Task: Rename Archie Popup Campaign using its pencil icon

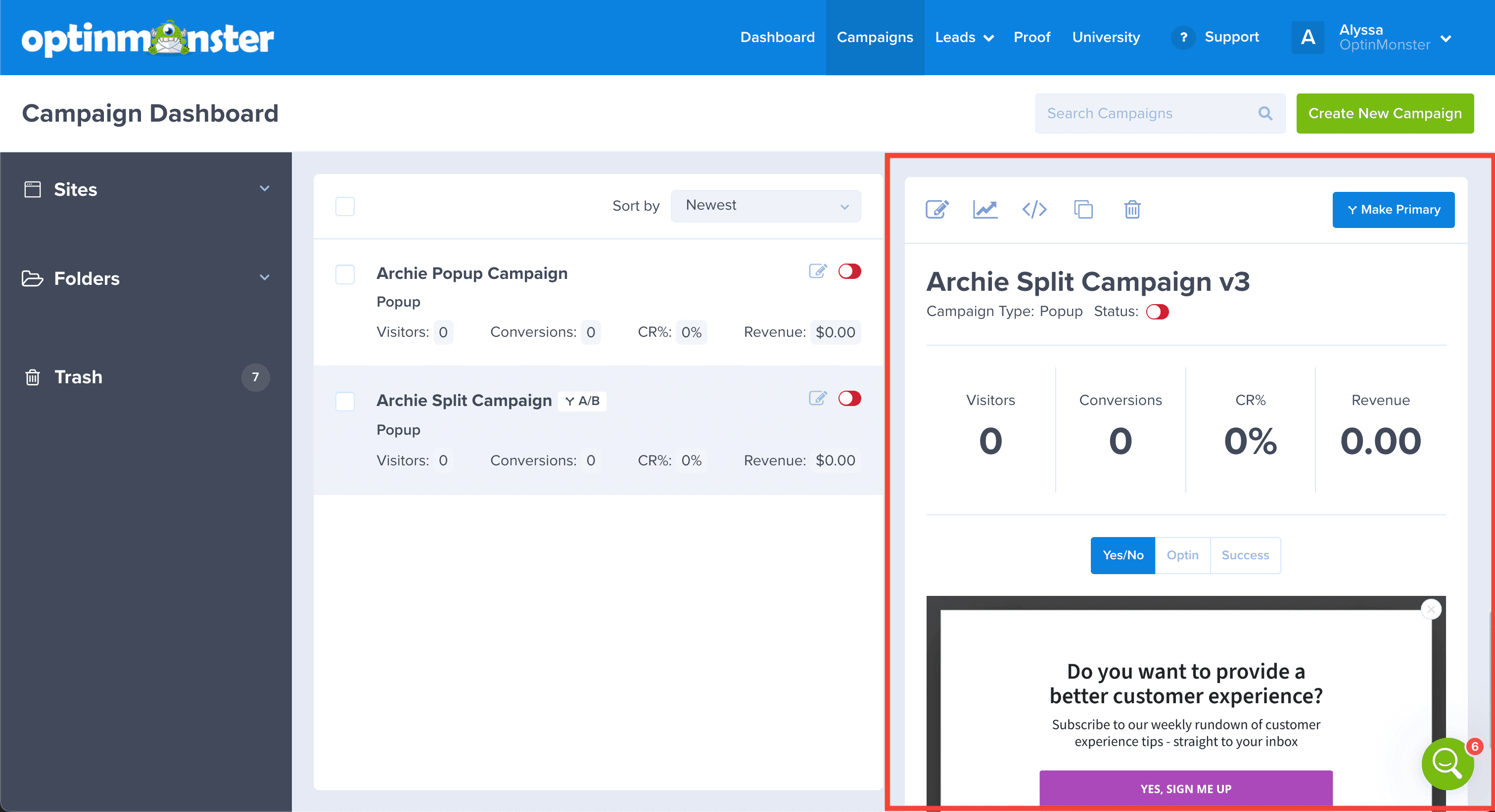Action: pyautogui.click(x=818, y=271)
